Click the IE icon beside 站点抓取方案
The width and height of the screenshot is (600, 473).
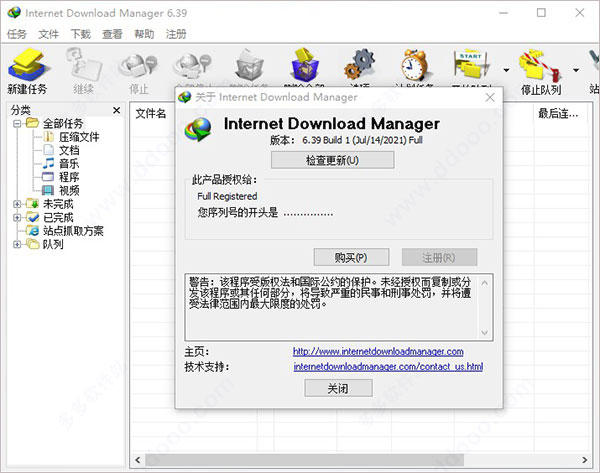pos(33,230)
